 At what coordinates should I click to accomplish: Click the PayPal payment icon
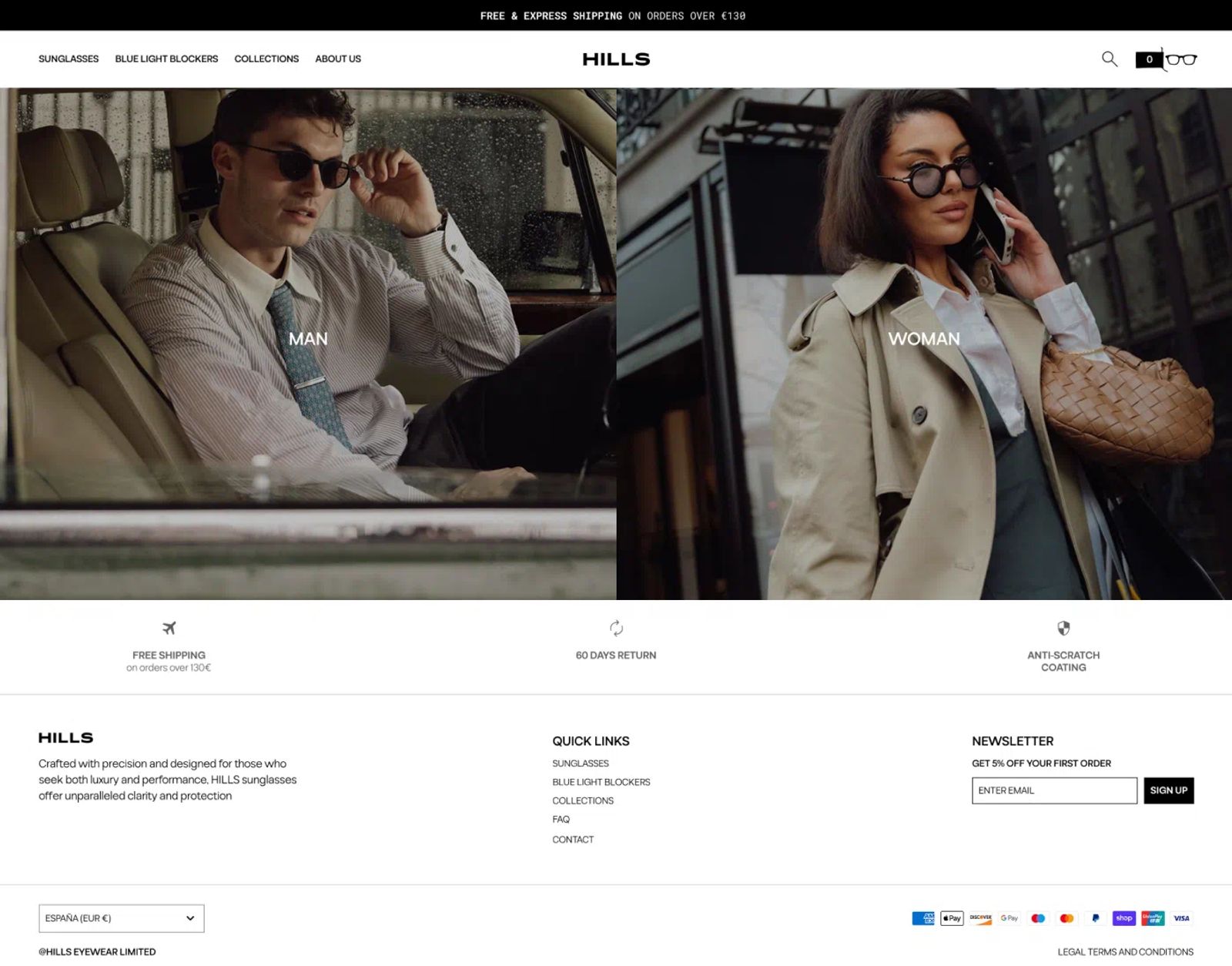point(1095,918)
